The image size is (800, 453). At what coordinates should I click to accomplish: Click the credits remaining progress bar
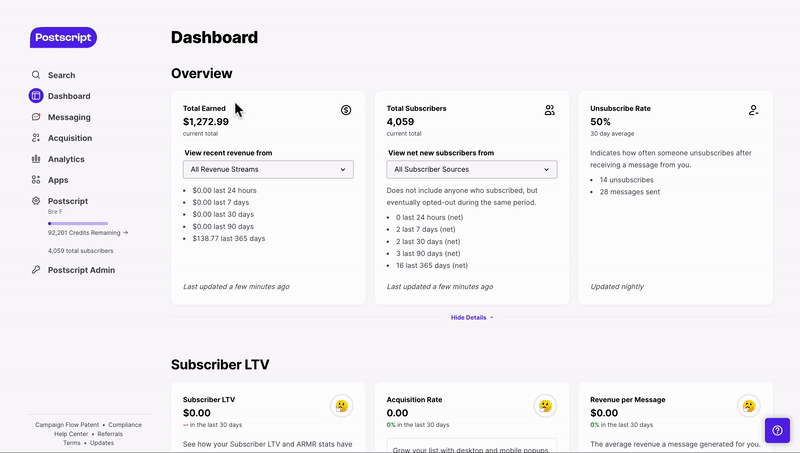coord(78,223)
